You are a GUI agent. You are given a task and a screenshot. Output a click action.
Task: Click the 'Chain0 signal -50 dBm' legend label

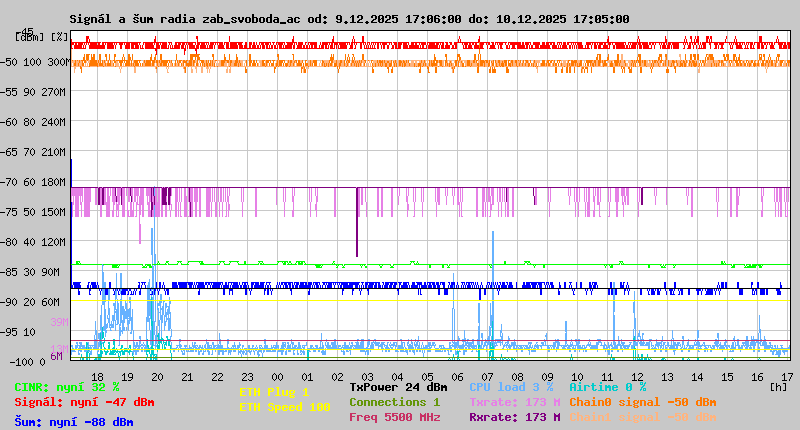click(x=643, y=402)
